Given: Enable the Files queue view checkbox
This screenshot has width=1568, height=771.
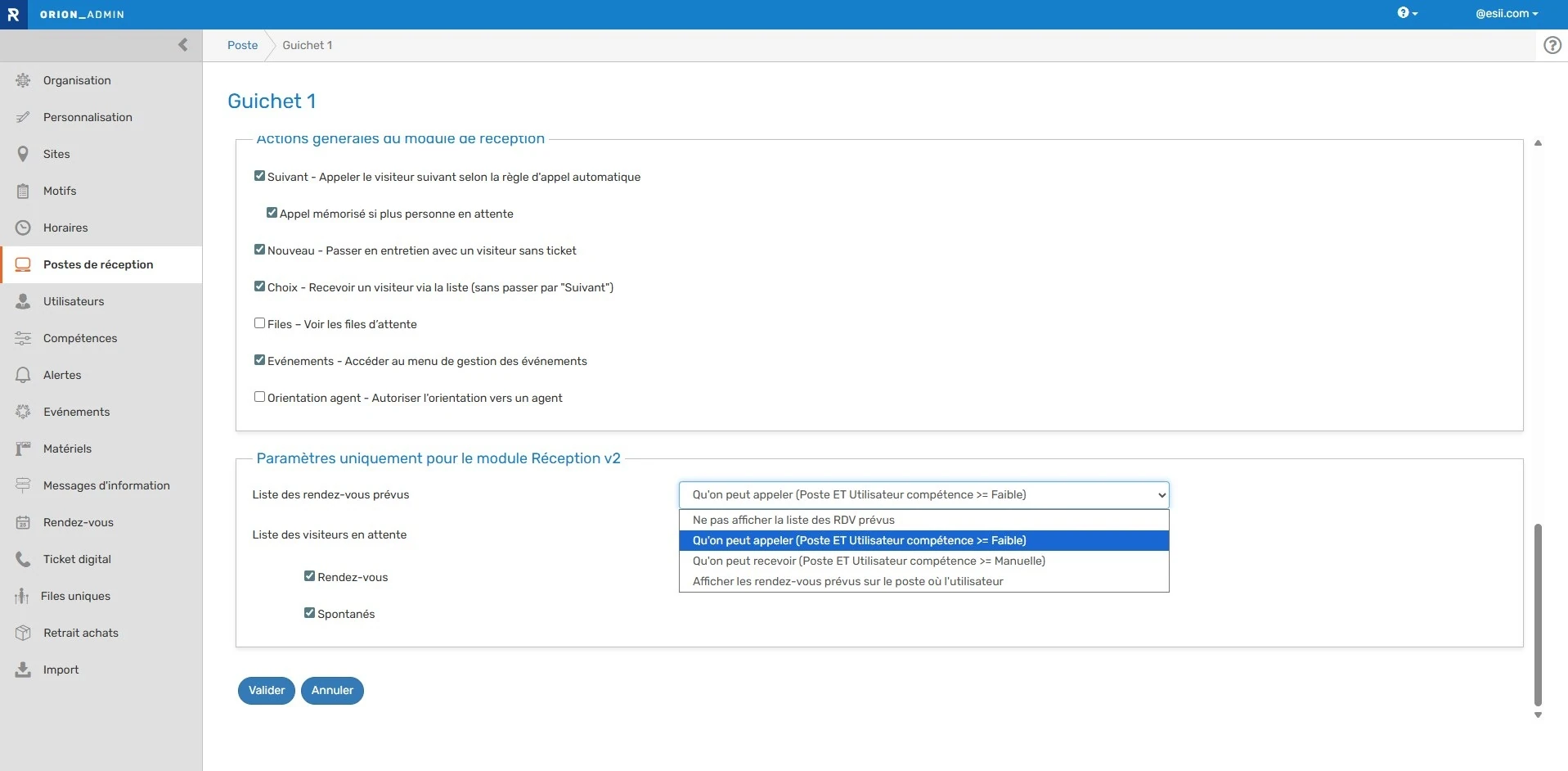Looking at the screenshot, I should [259, 323].
